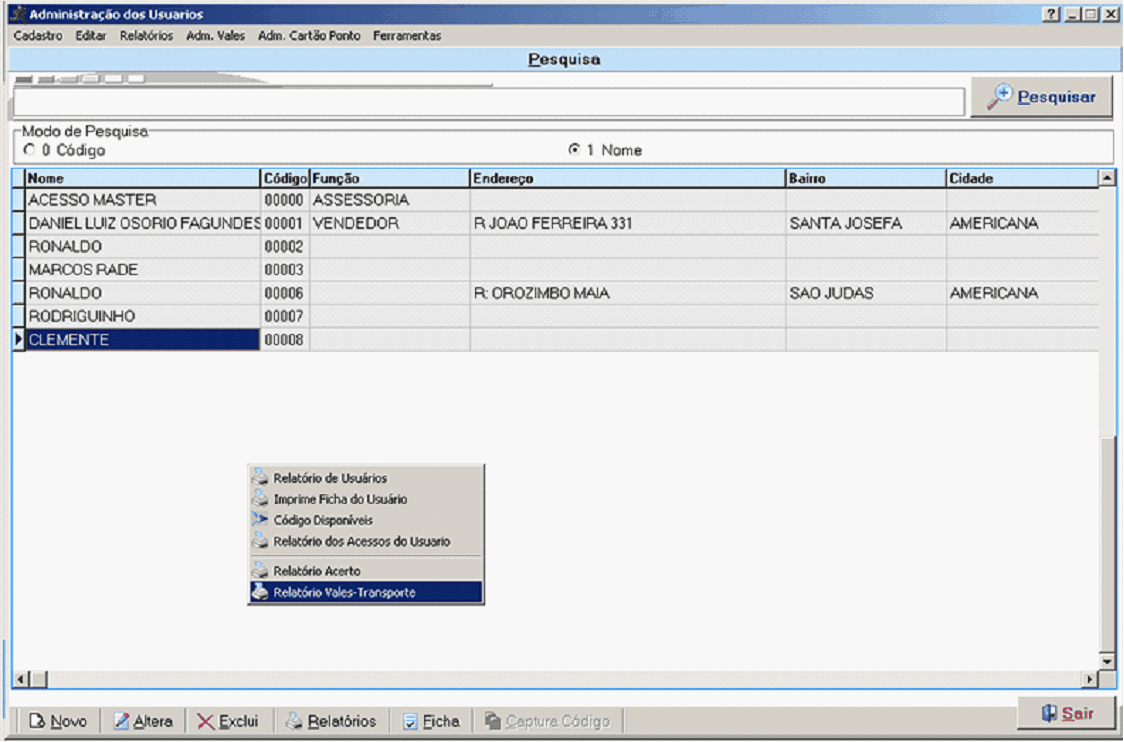Open the Cadastro menu
The height and width of the screenshot is (742, 1124).
click(x=38, y=35)
